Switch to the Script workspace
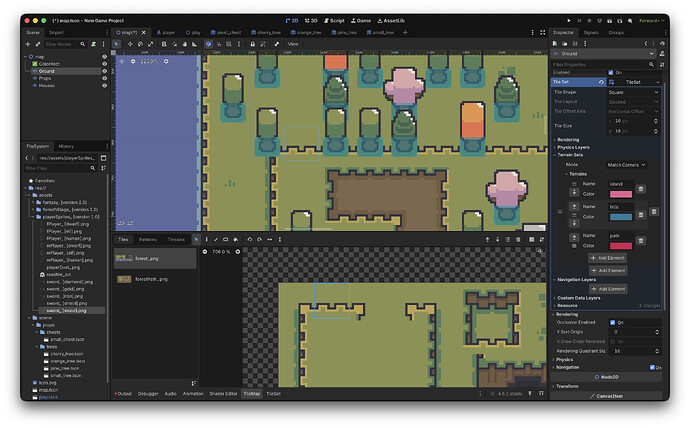Screen dimensions: 690x428 pyautogui.click(x=336, y=19)
